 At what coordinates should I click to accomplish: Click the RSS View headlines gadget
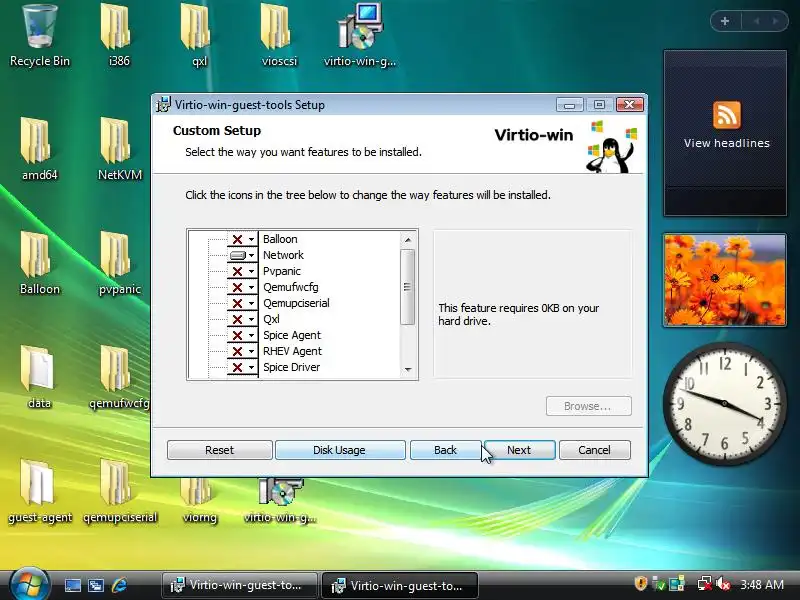(725, 133)
